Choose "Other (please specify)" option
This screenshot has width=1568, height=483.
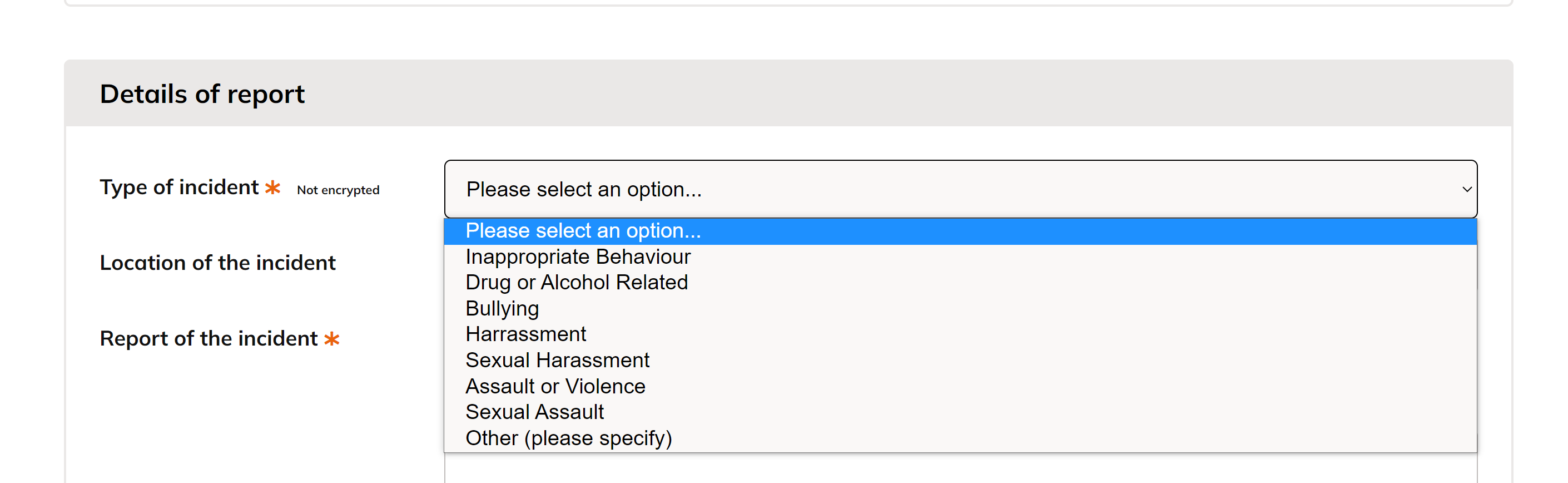[x=568, y=437]
